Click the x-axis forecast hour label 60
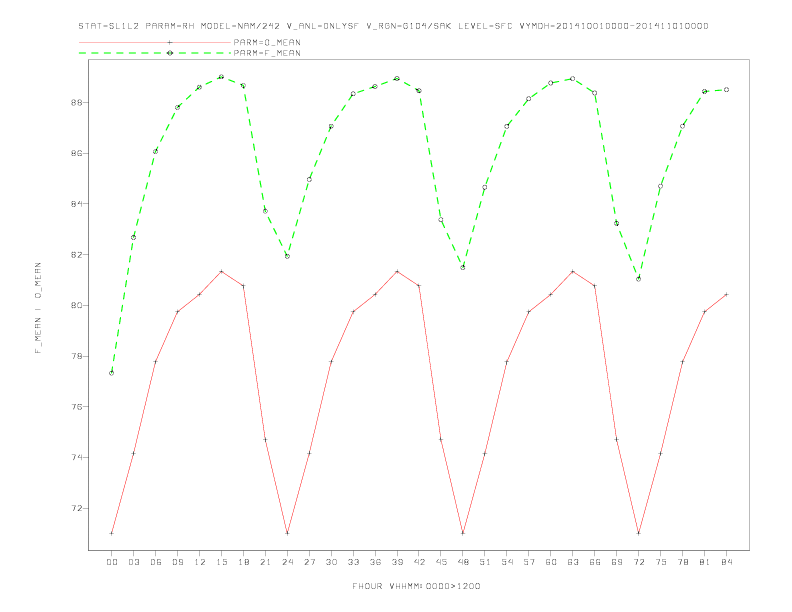 [x=551, y=562]
